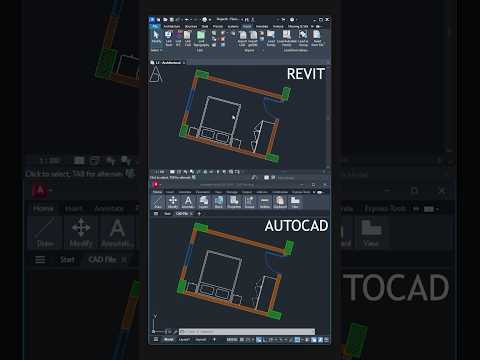480x360 pixels.
Task: Expand the Select panel dropdown in Revit
Action: (x=156, y=50)
